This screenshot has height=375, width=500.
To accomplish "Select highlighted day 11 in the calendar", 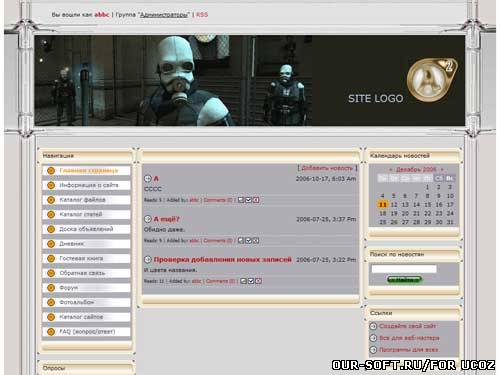I will (x=383, y=204).
